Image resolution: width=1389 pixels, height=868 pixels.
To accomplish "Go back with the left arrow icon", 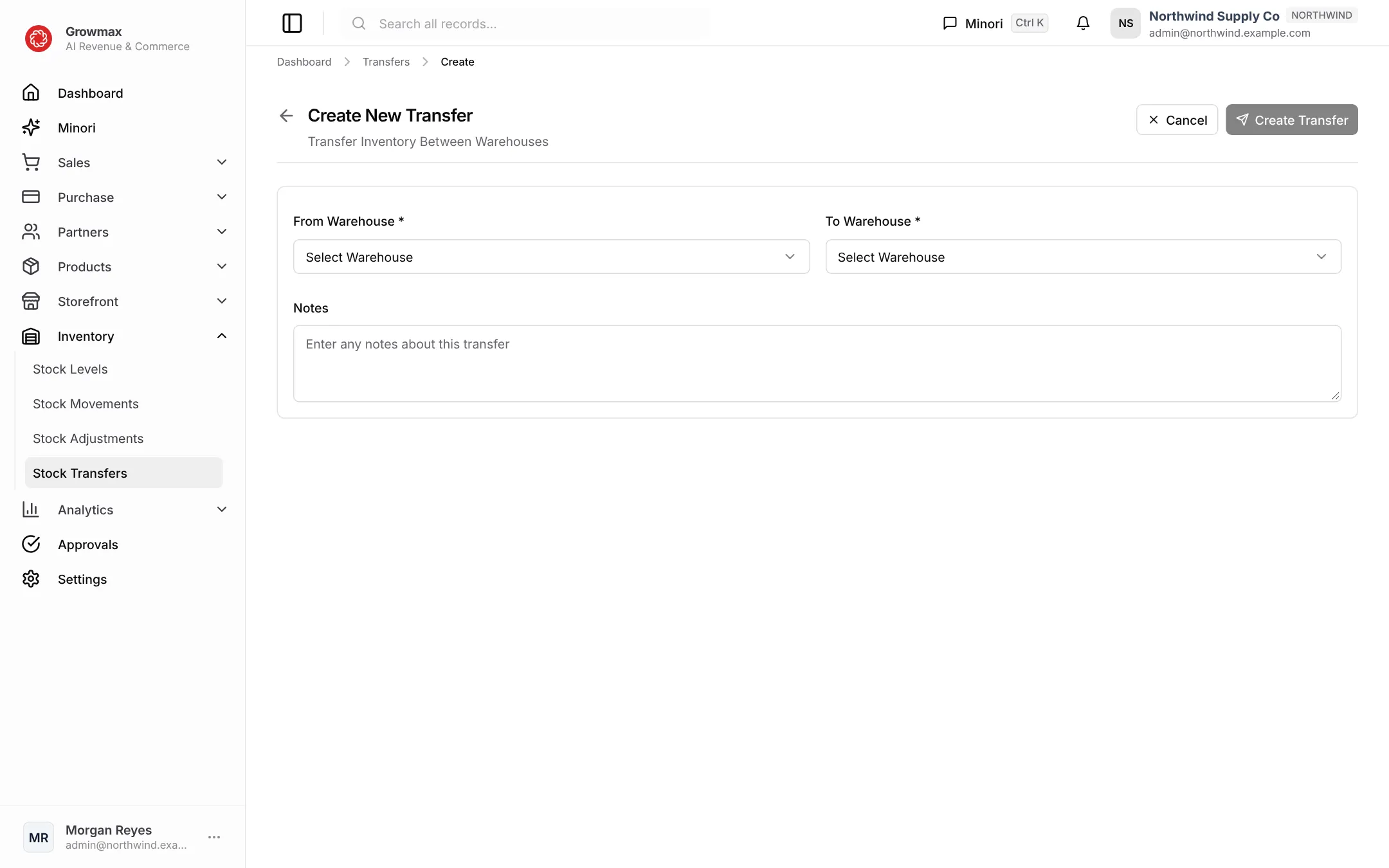I will (x=286, y=116).
